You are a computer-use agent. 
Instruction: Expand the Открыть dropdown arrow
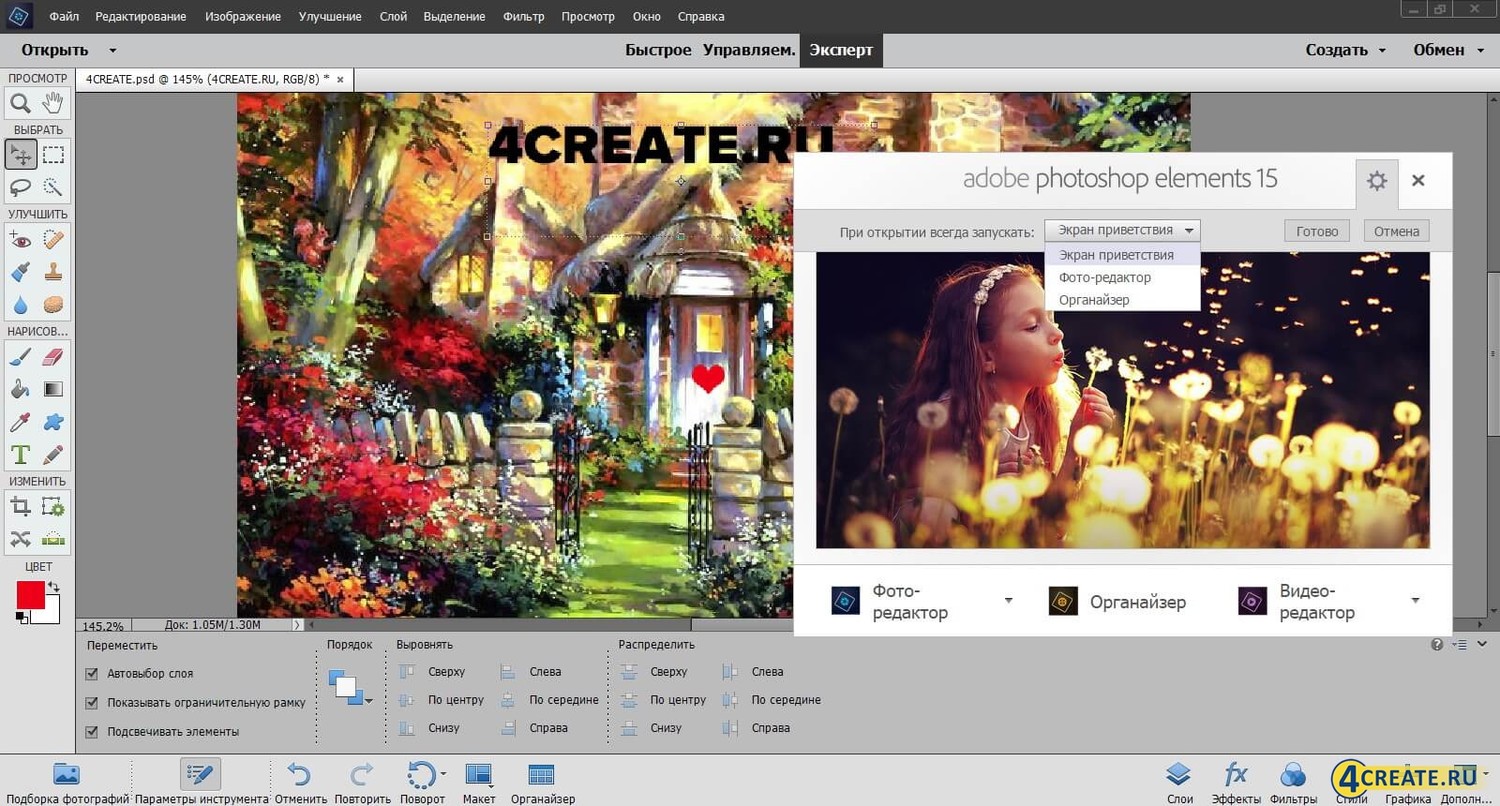(112, 50)
